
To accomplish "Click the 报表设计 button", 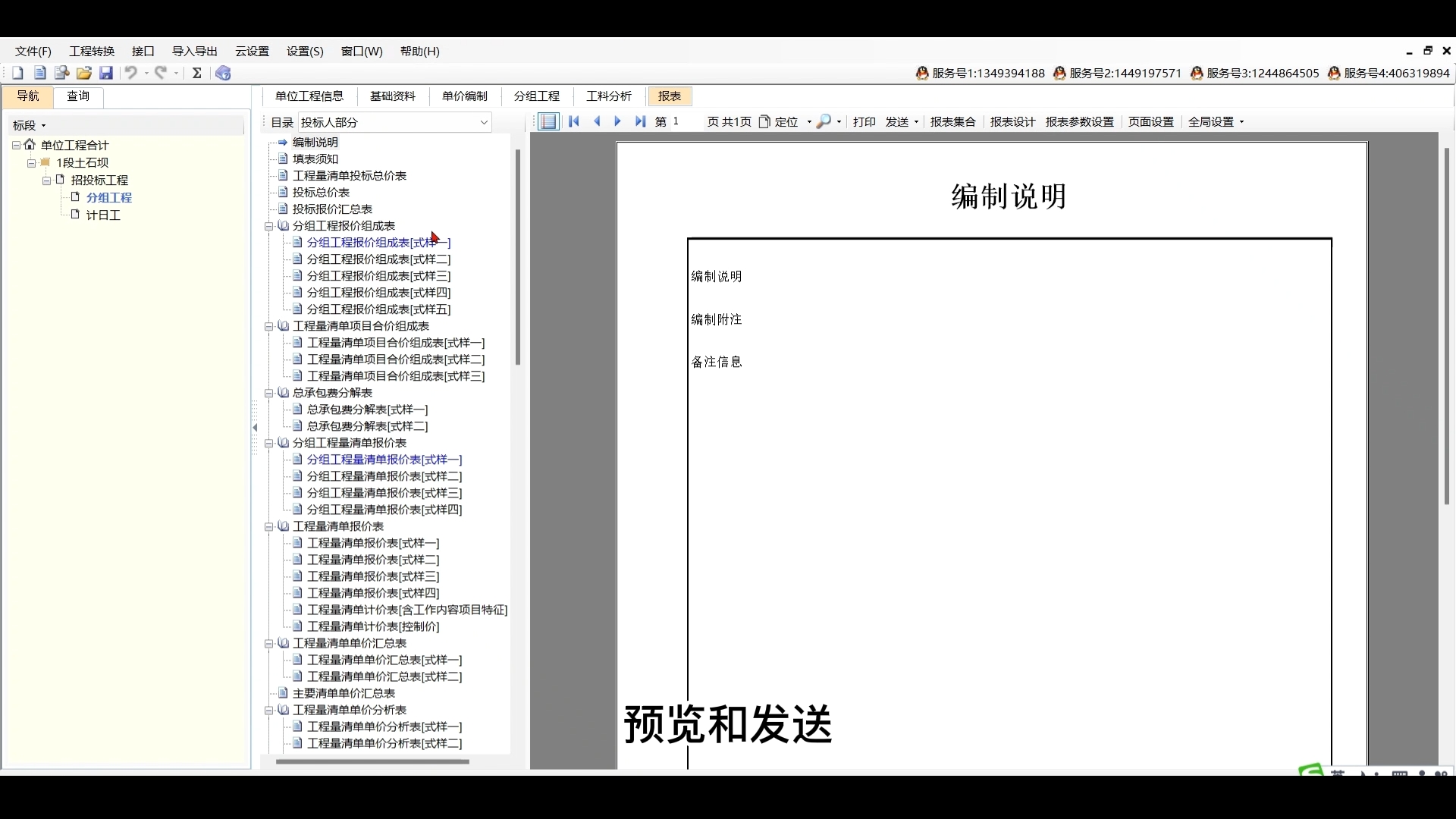I will point(1013,122).
